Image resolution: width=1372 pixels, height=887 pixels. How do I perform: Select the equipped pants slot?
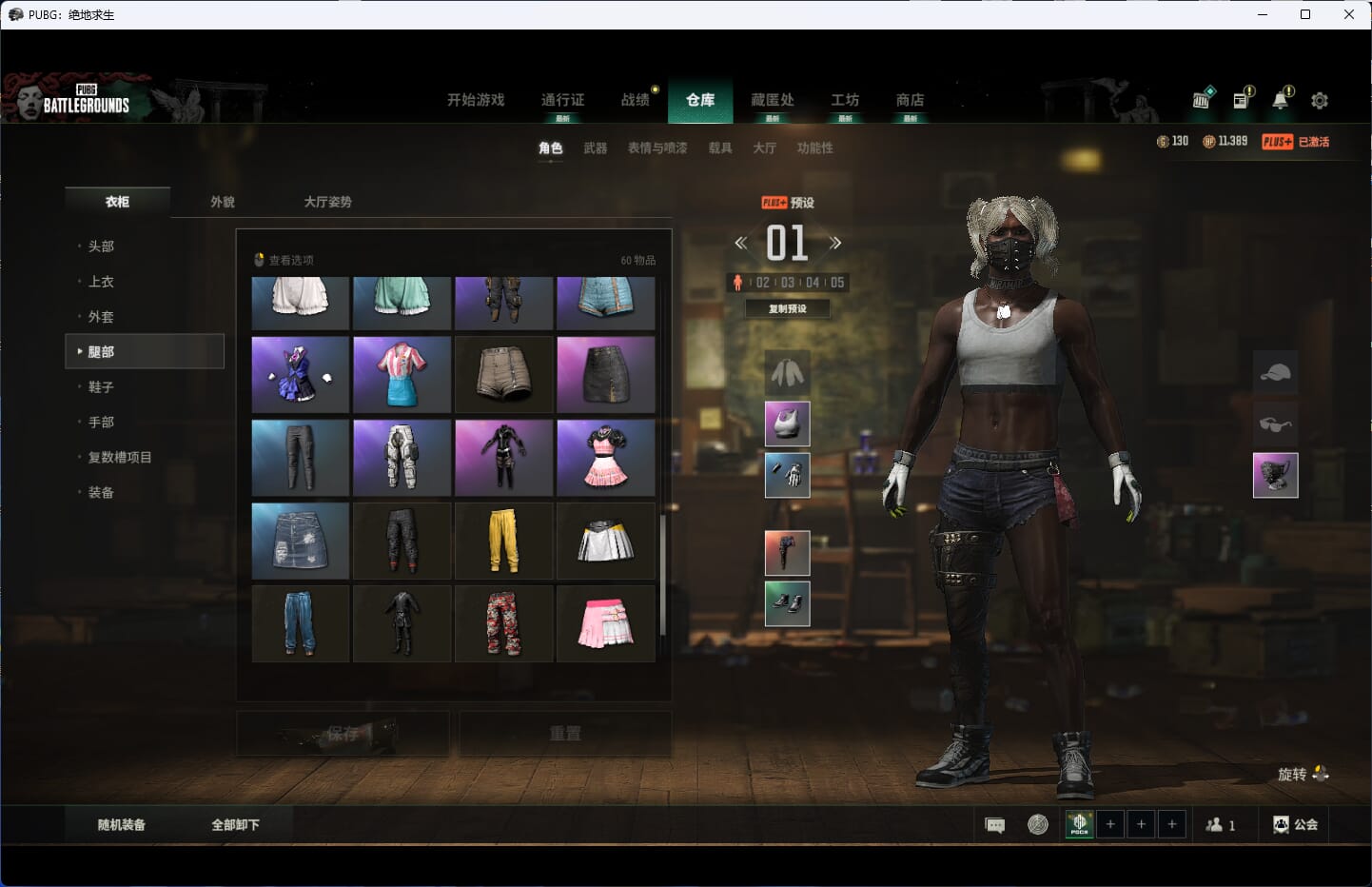[788, 553]
